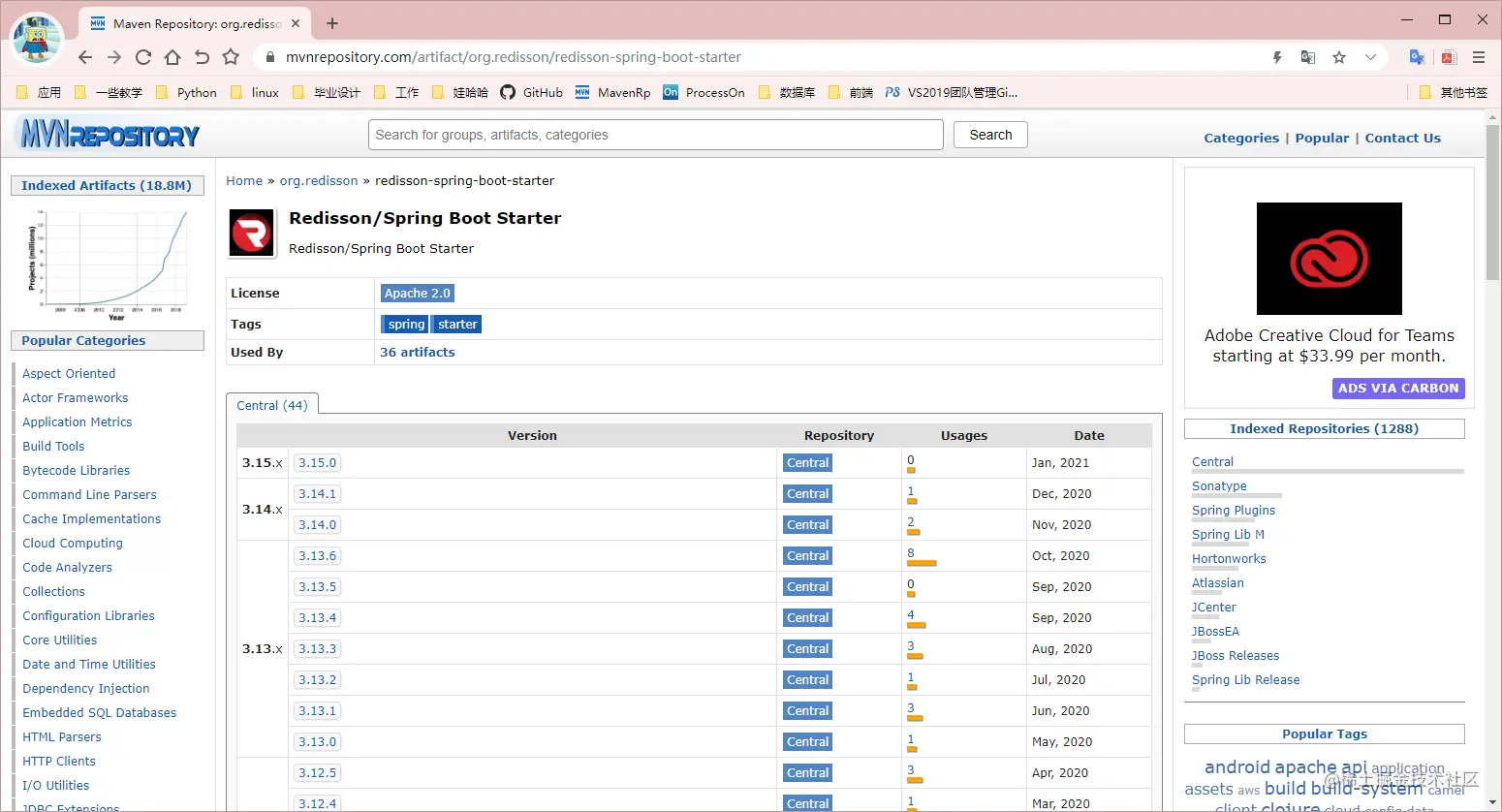Click usages count 4 for 3.13.4
Screen dimensions: 1502x812
(x=911, y=614)
